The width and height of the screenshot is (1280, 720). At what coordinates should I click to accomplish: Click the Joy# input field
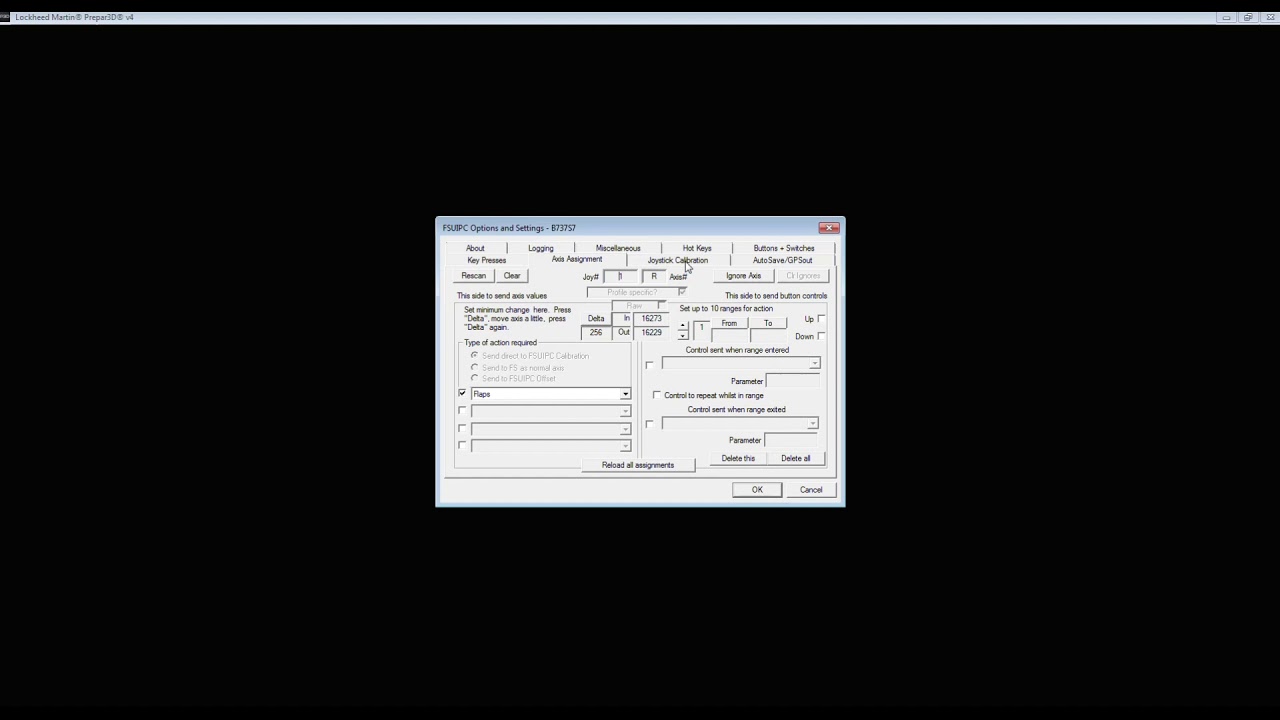point(621,276)
